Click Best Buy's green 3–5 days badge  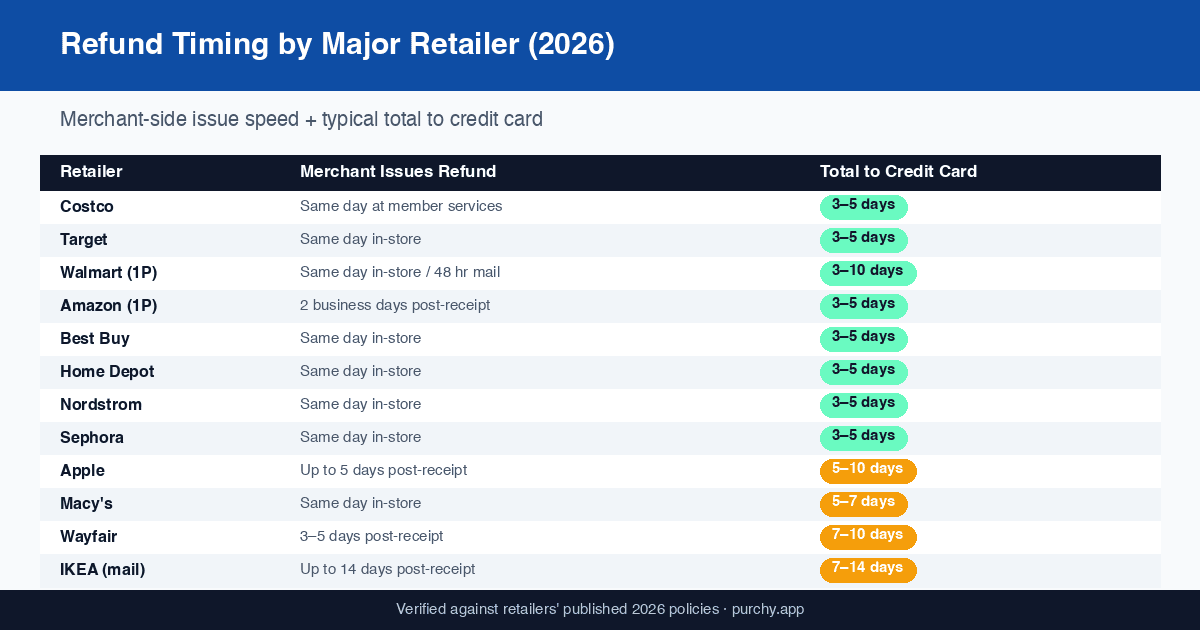[864, 339]
